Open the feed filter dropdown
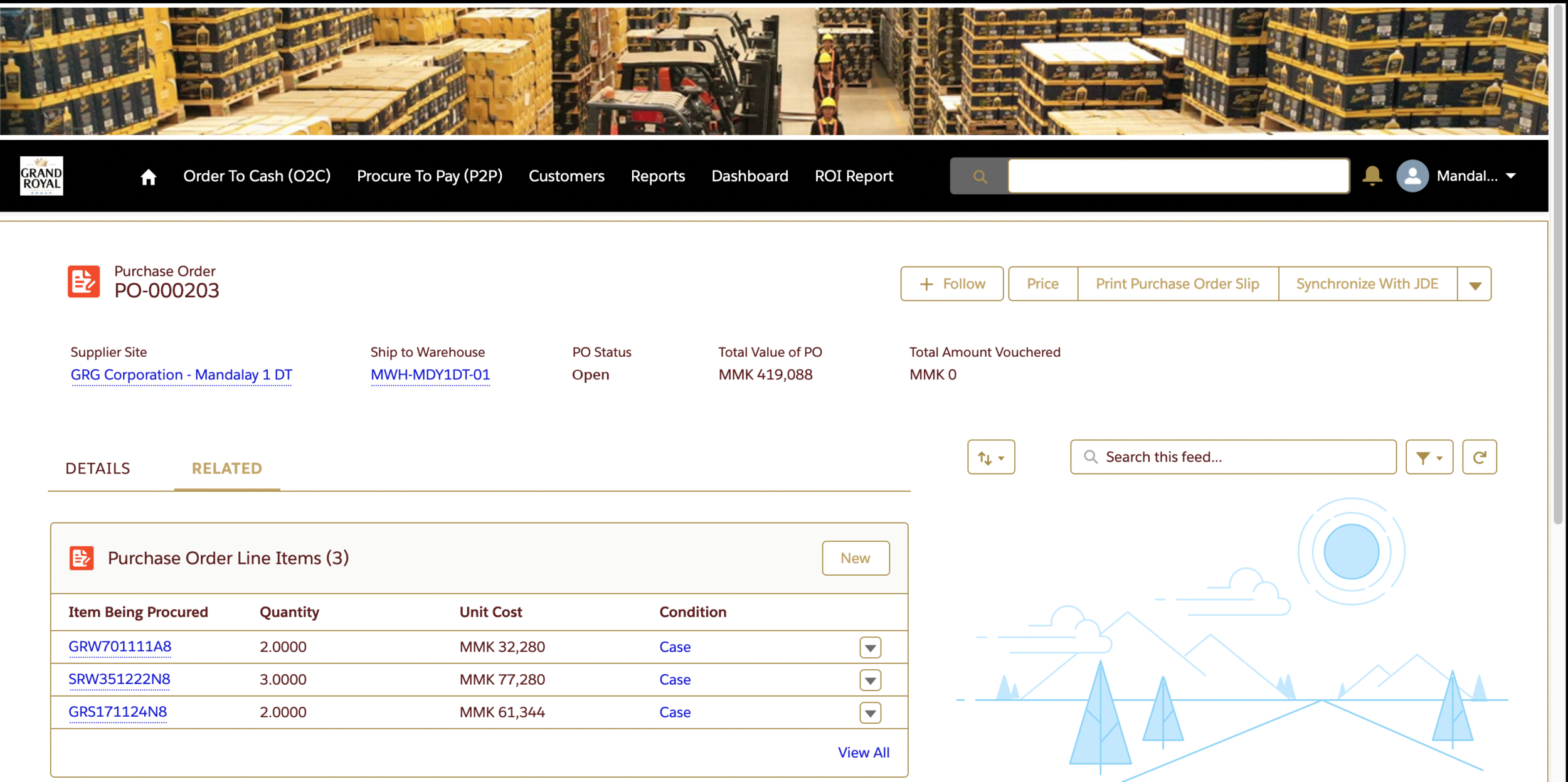Viewport: 1568px width, 782px height. tap(1429, 458)
